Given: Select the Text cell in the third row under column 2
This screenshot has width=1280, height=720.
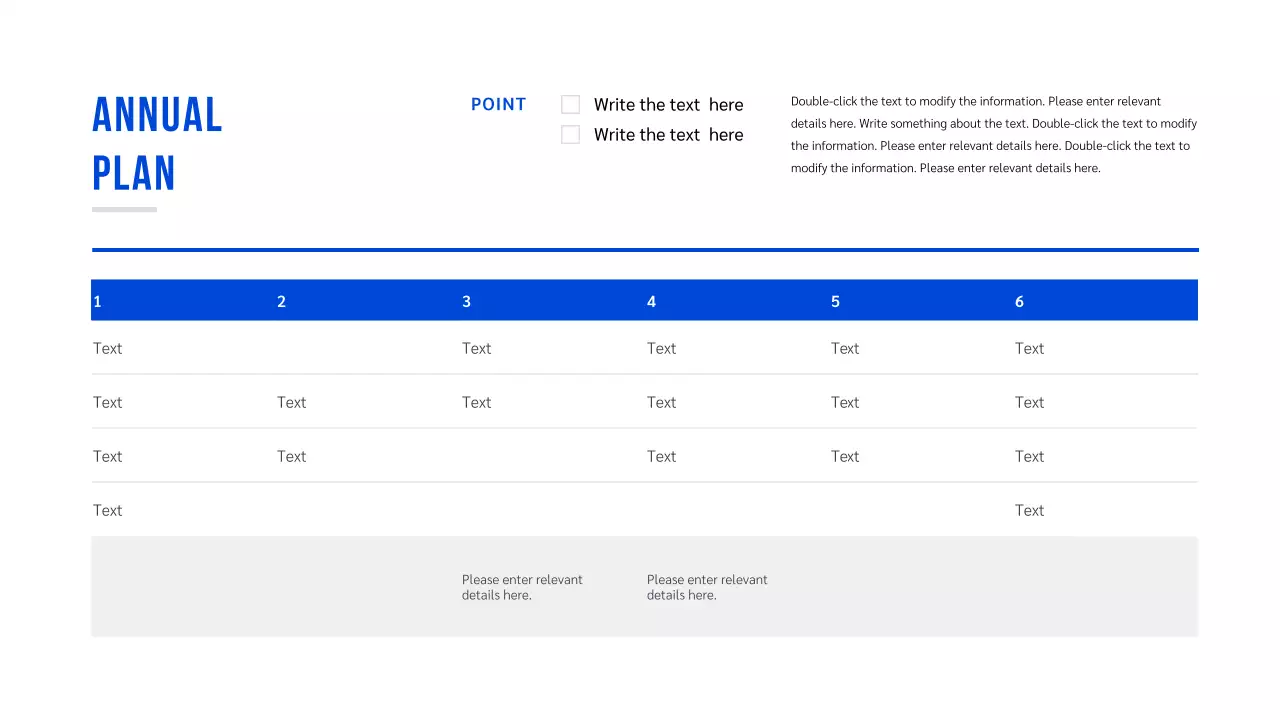Looking at the screenshot, I should 291,457.
